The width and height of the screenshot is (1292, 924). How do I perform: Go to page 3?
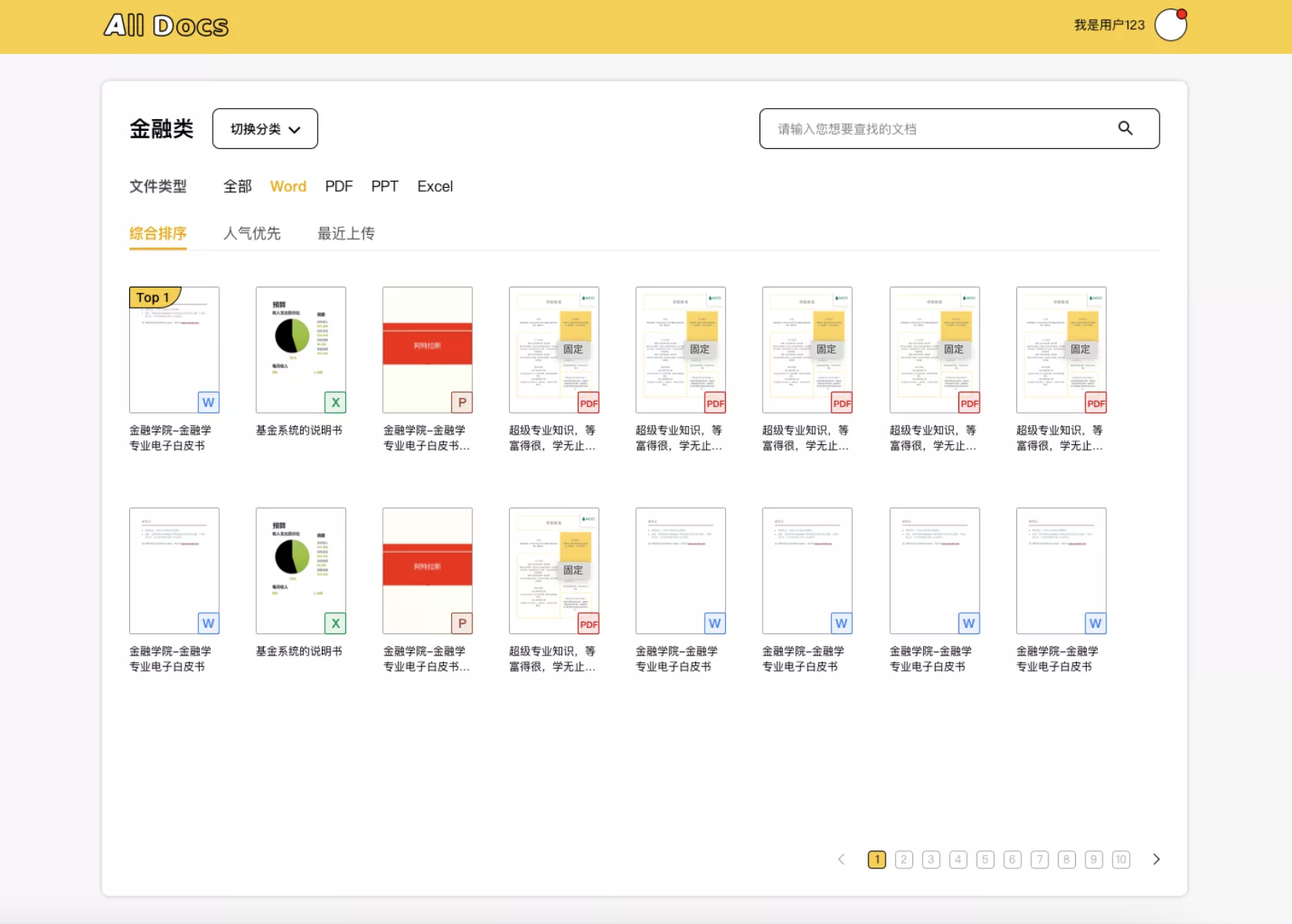click(x=931, y=860)
